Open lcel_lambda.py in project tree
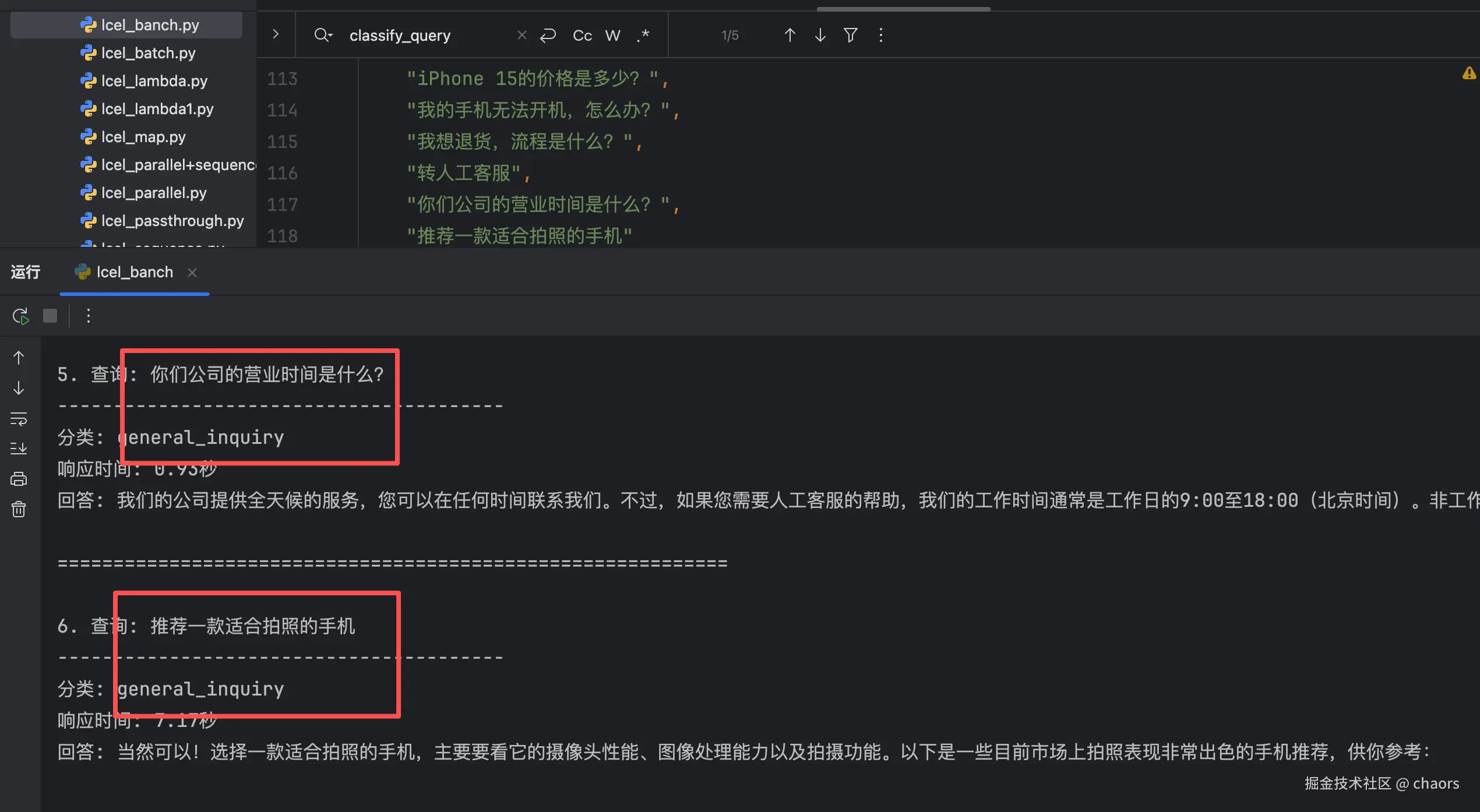1480x812 pixels. [x=154, y=81]
